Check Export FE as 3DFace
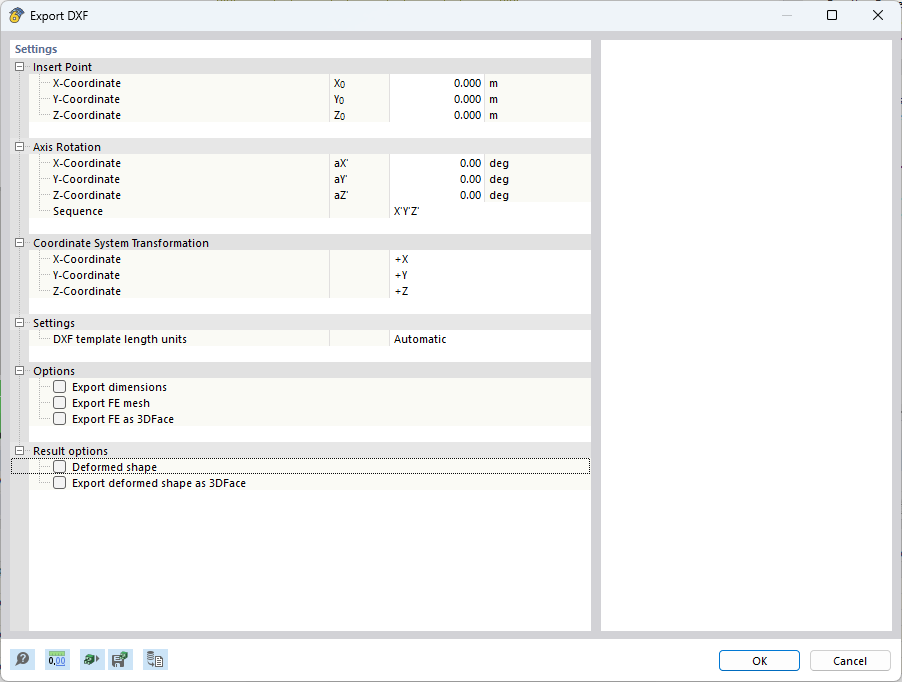902x682 pixels. (x=59, y=418)
